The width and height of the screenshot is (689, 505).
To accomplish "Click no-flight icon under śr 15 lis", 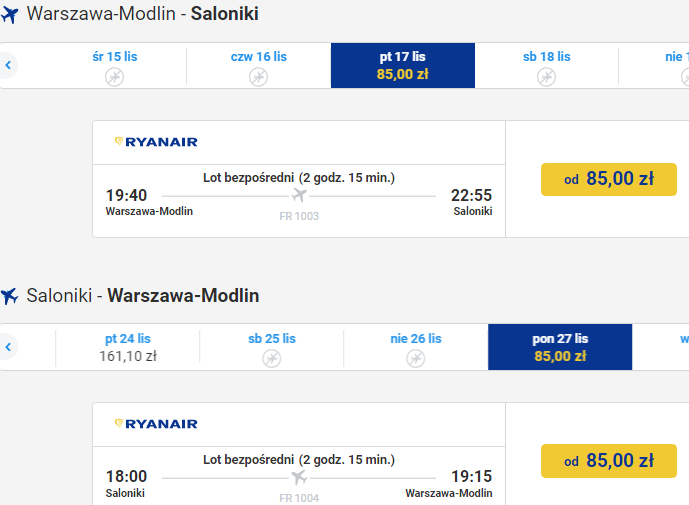I will click(114, 77).
